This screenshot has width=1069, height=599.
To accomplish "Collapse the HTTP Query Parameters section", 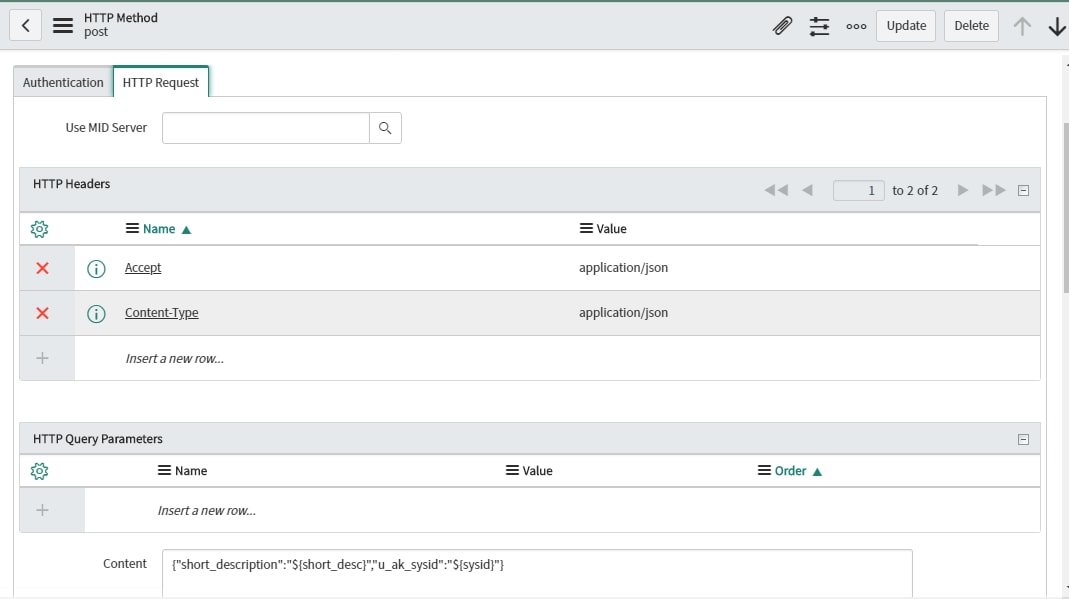I will click(x=1023, y=438).
